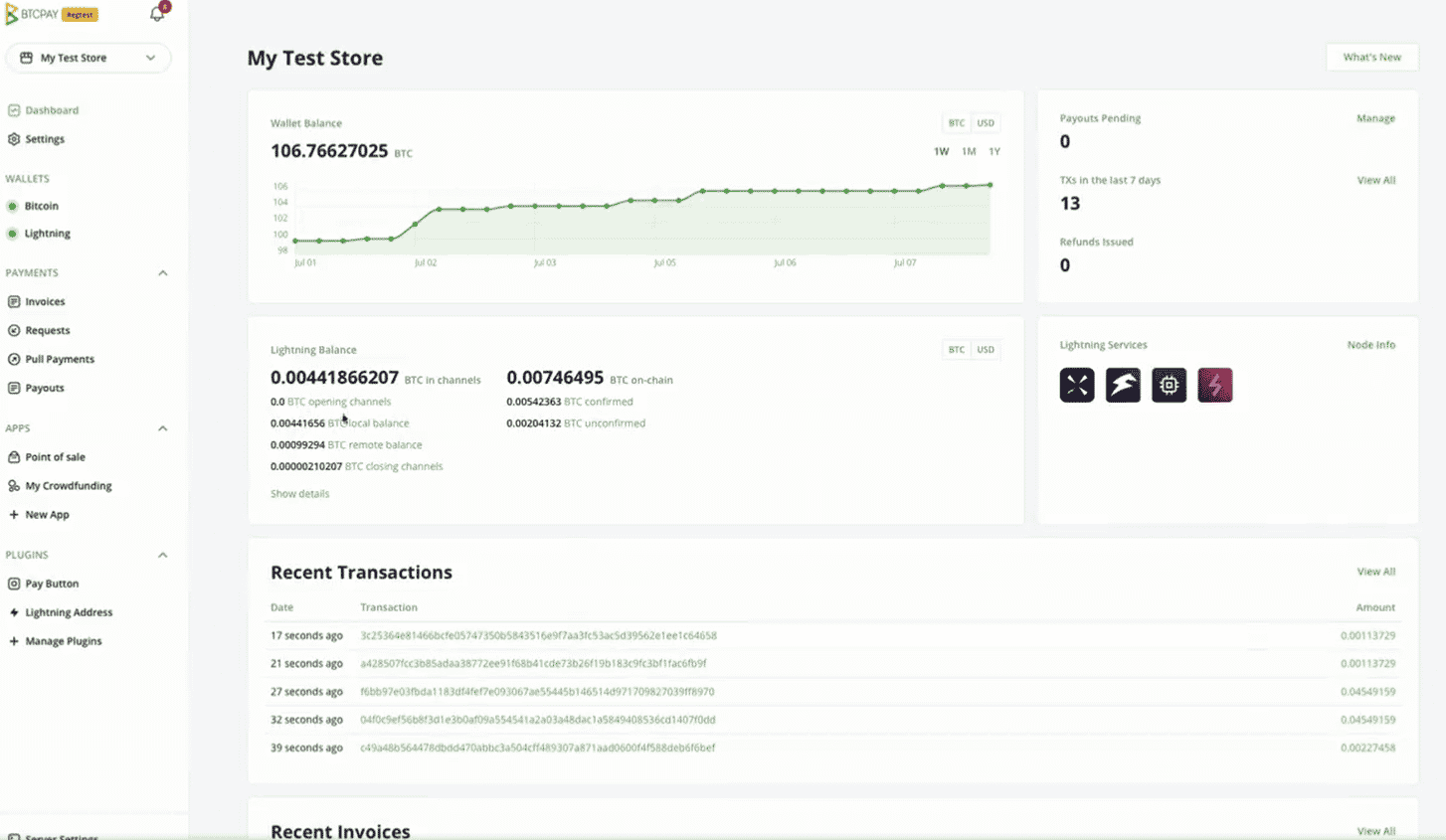
Task: Set wallet chart range to 1M
Action: tap(969, 151)
